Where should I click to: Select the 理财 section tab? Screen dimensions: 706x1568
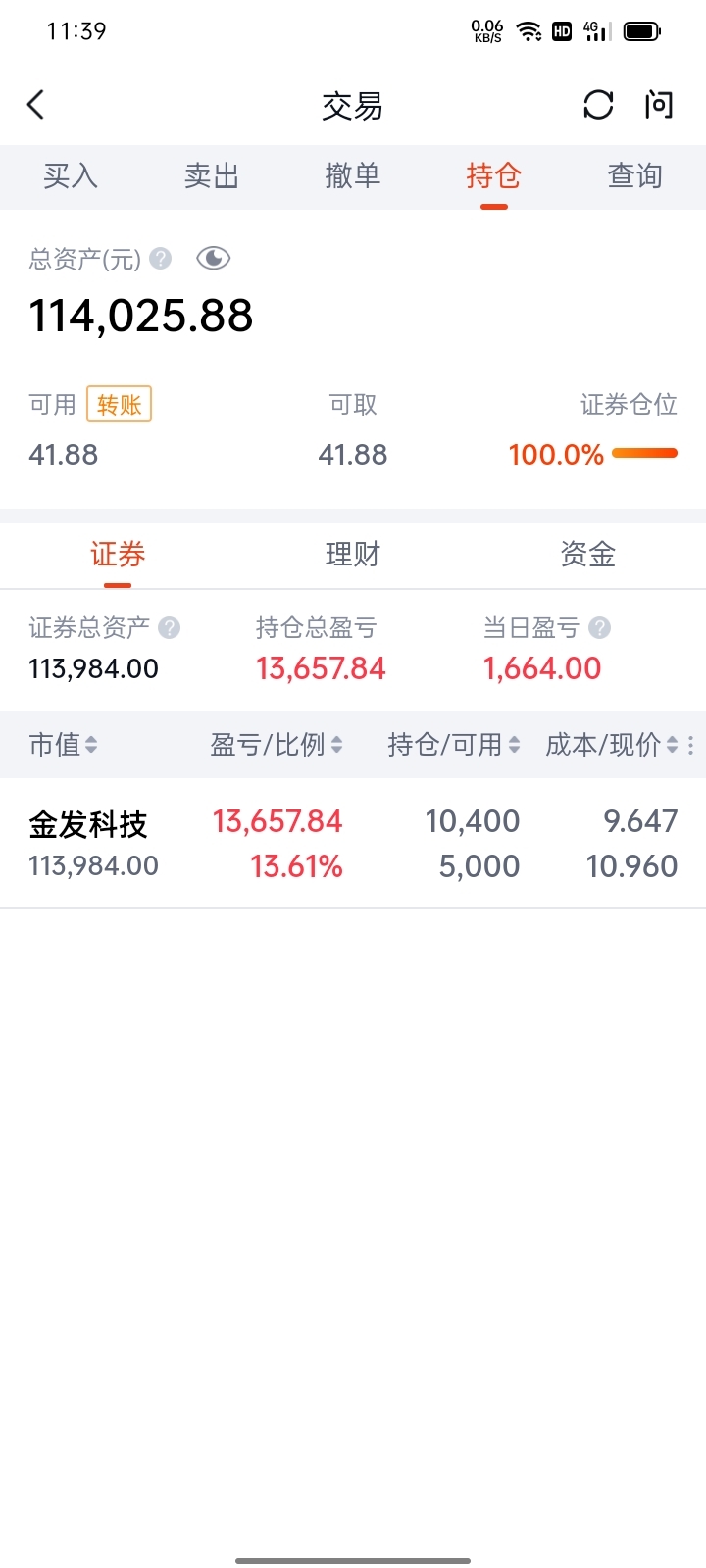click(x=353, y=555)
